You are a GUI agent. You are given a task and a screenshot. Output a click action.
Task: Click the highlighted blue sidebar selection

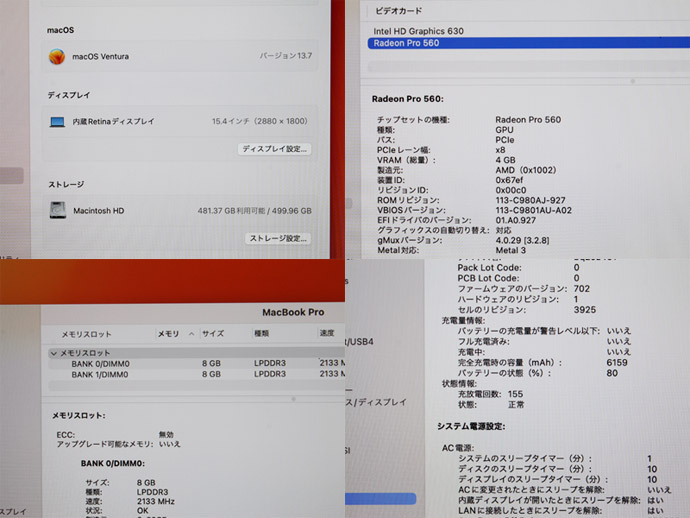380,499
